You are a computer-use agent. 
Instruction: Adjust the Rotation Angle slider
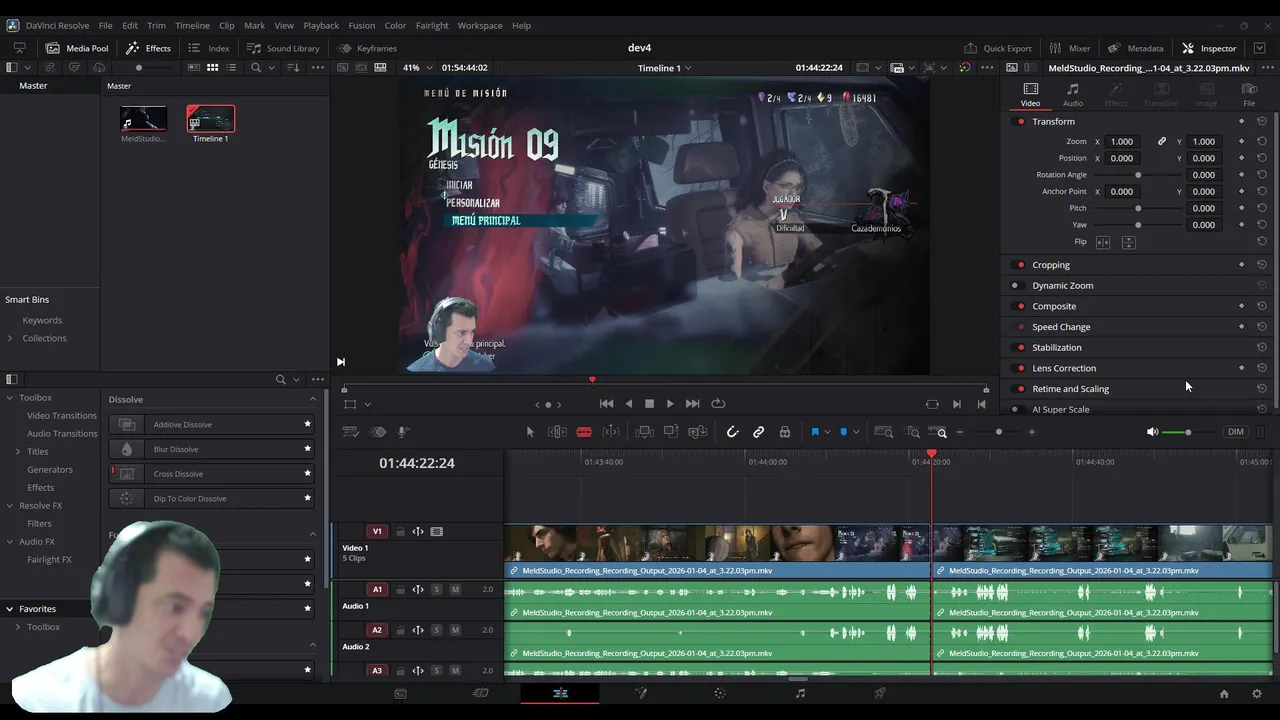pyautogui.click(x=1138, y=175)
